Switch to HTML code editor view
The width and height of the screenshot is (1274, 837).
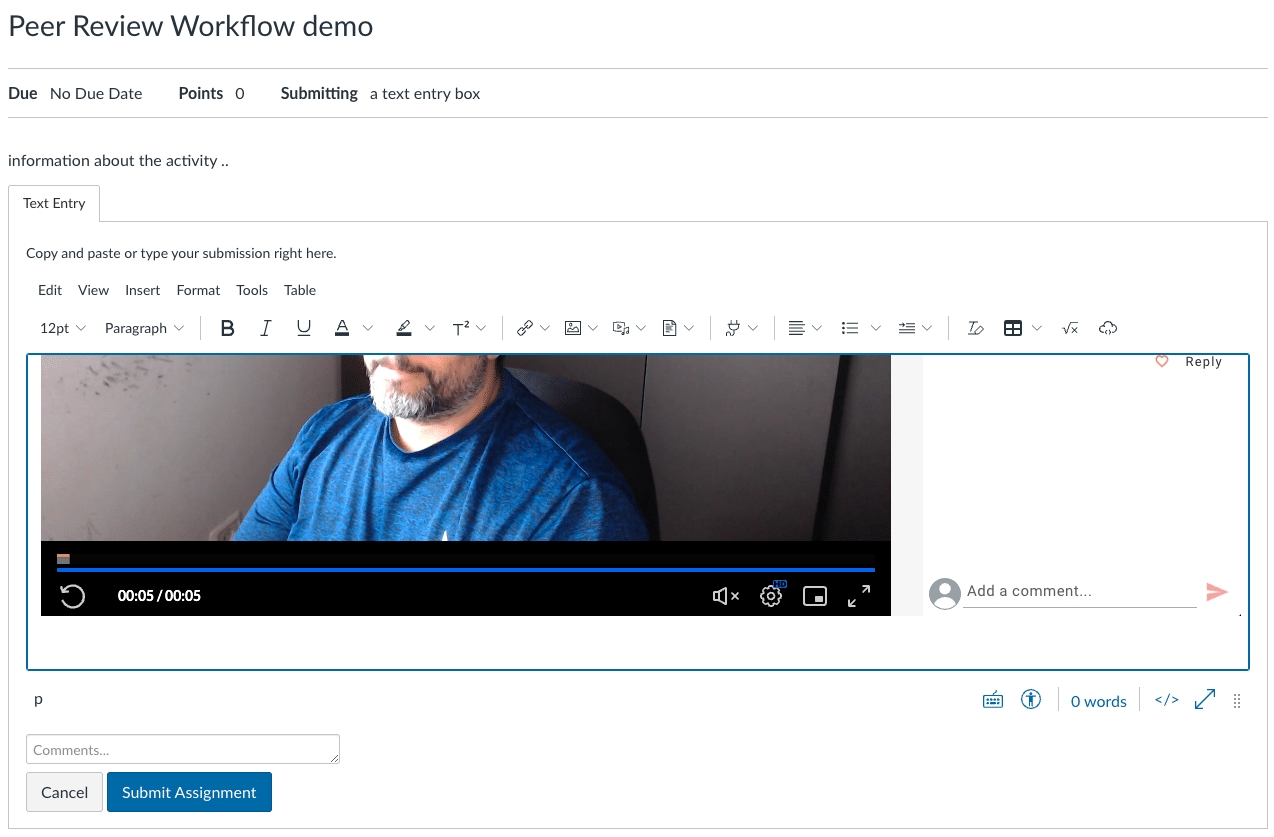coord(1166,700)
